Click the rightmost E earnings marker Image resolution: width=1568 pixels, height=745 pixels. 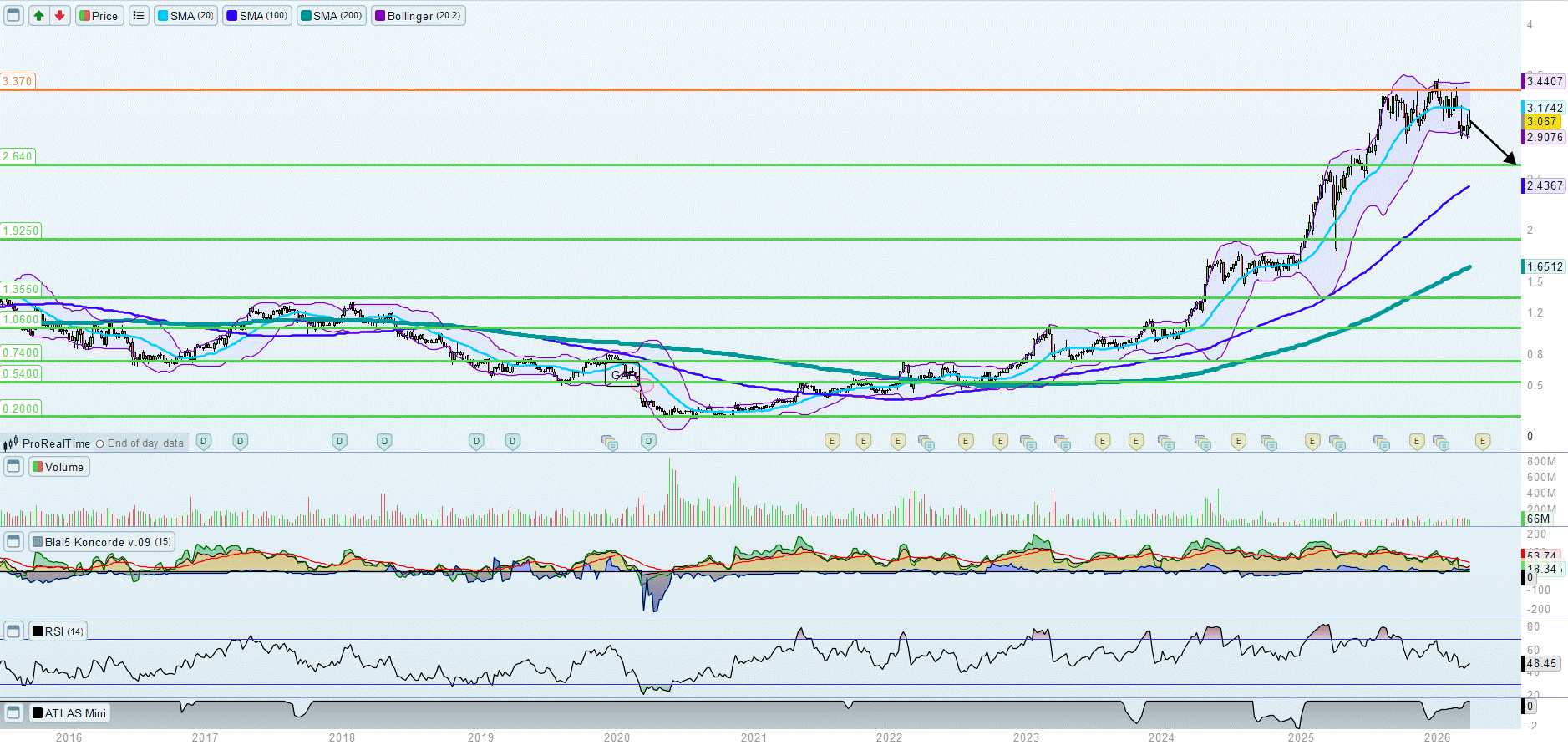coord(1482,442)
